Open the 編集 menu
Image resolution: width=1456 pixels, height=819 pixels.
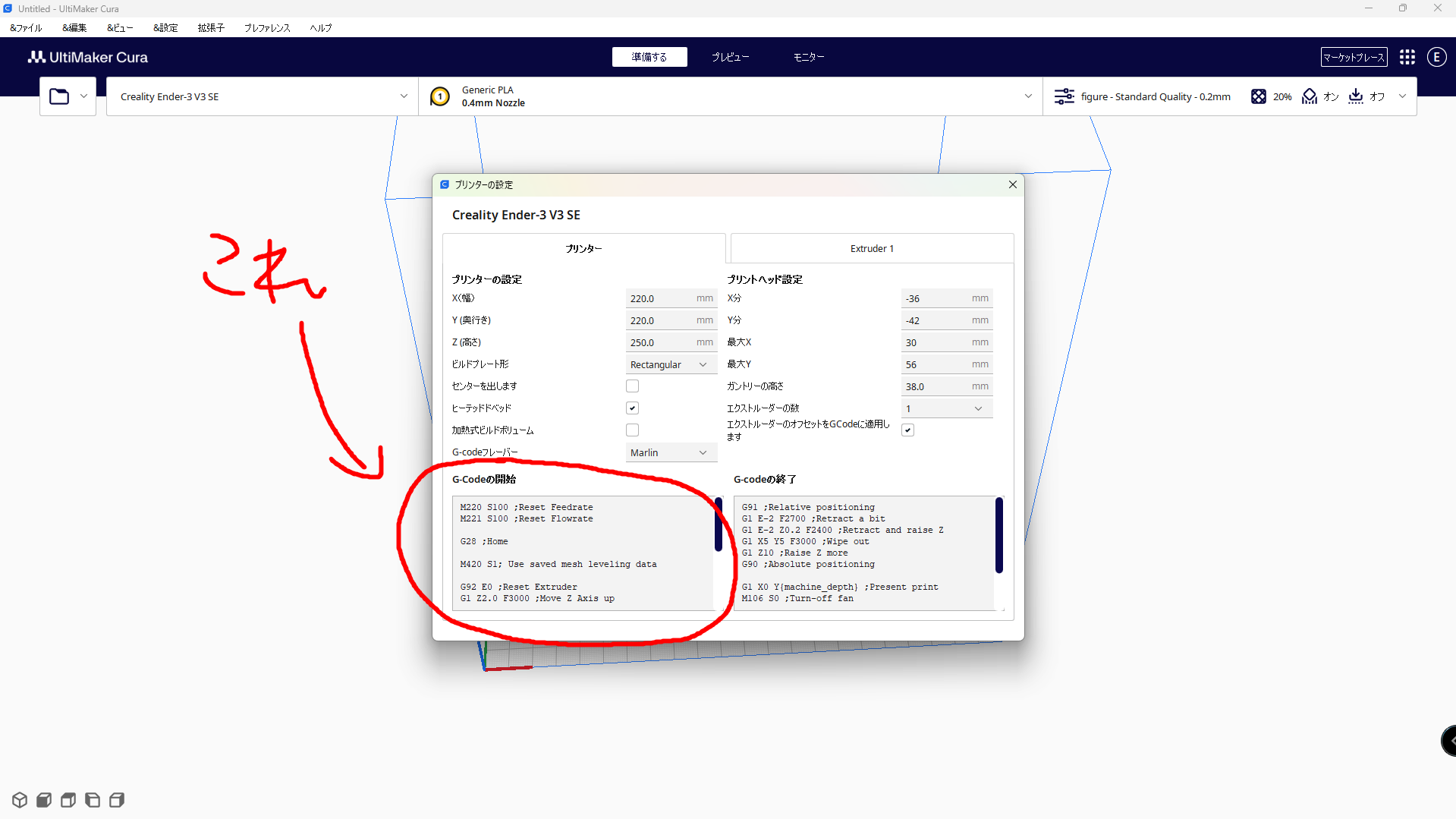coord(74,28)
